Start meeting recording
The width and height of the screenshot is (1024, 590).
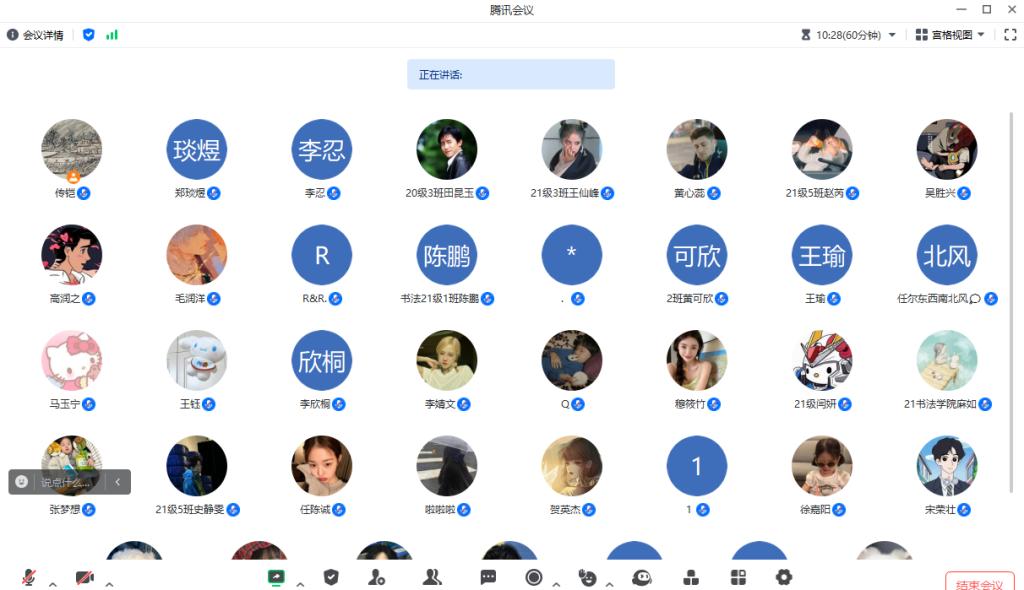[x=534, y=577]
